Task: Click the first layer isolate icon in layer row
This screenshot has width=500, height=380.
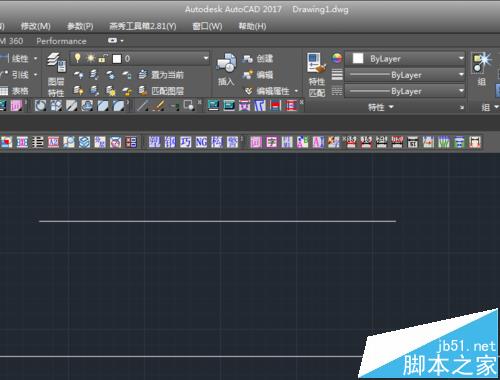Action: tap(79, 75)
